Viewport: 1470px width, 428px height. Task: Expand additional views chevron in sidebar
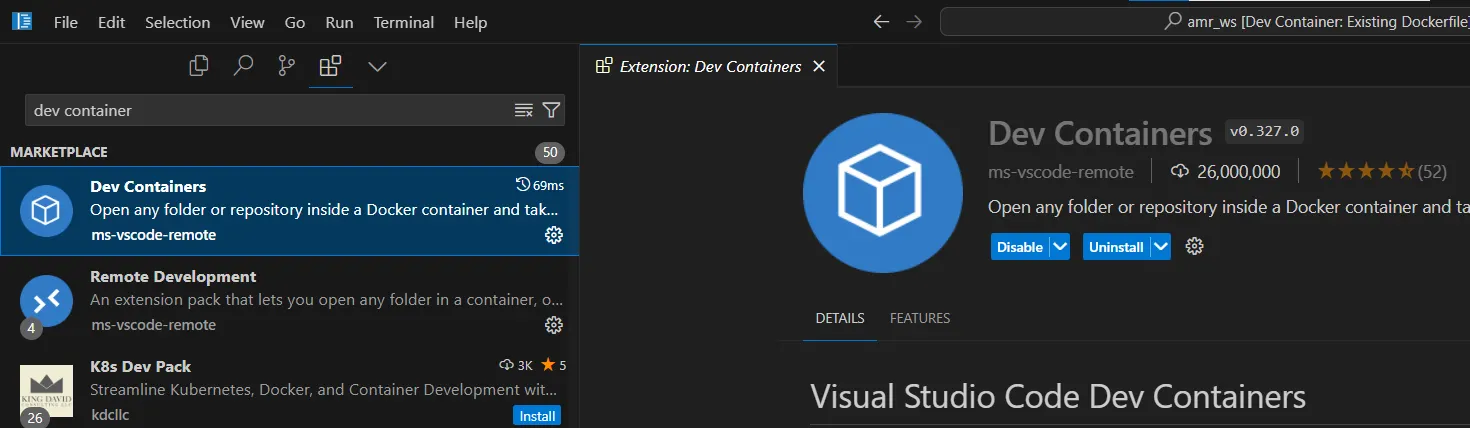click(x=377, y=67)
